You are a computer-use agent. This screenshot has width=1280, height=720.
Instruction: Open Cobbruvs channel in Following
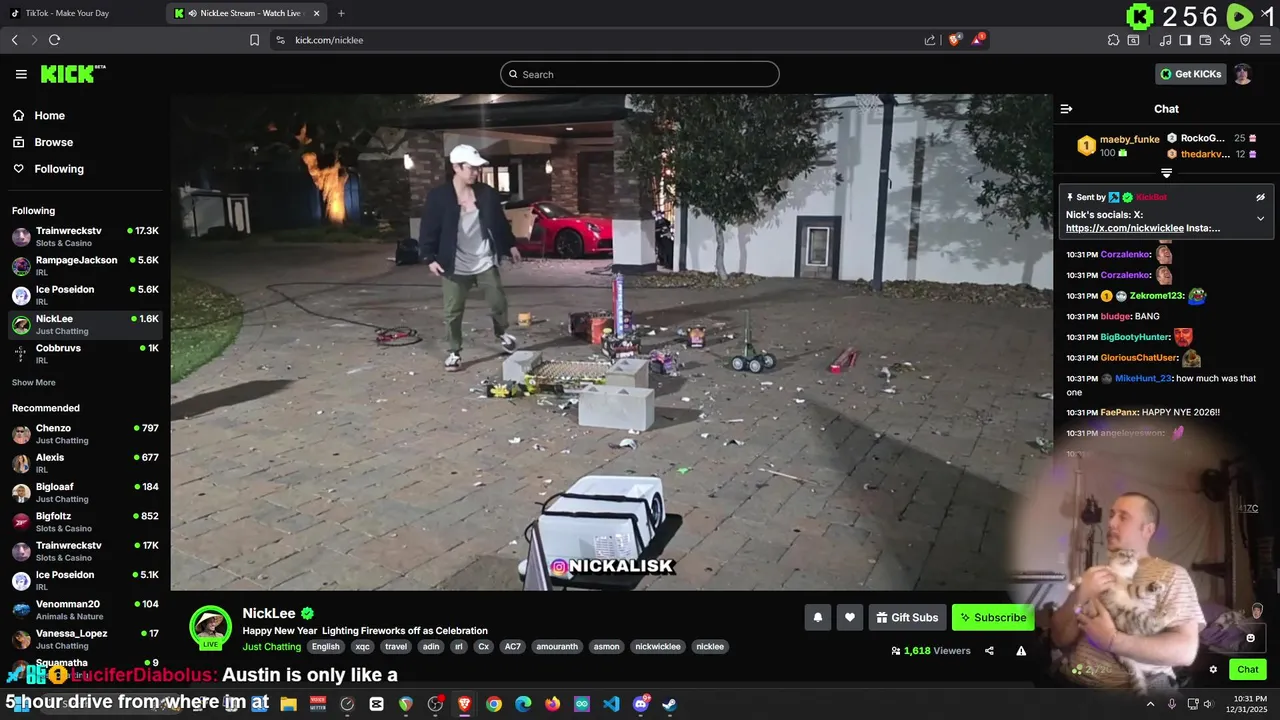coord(85,353)
